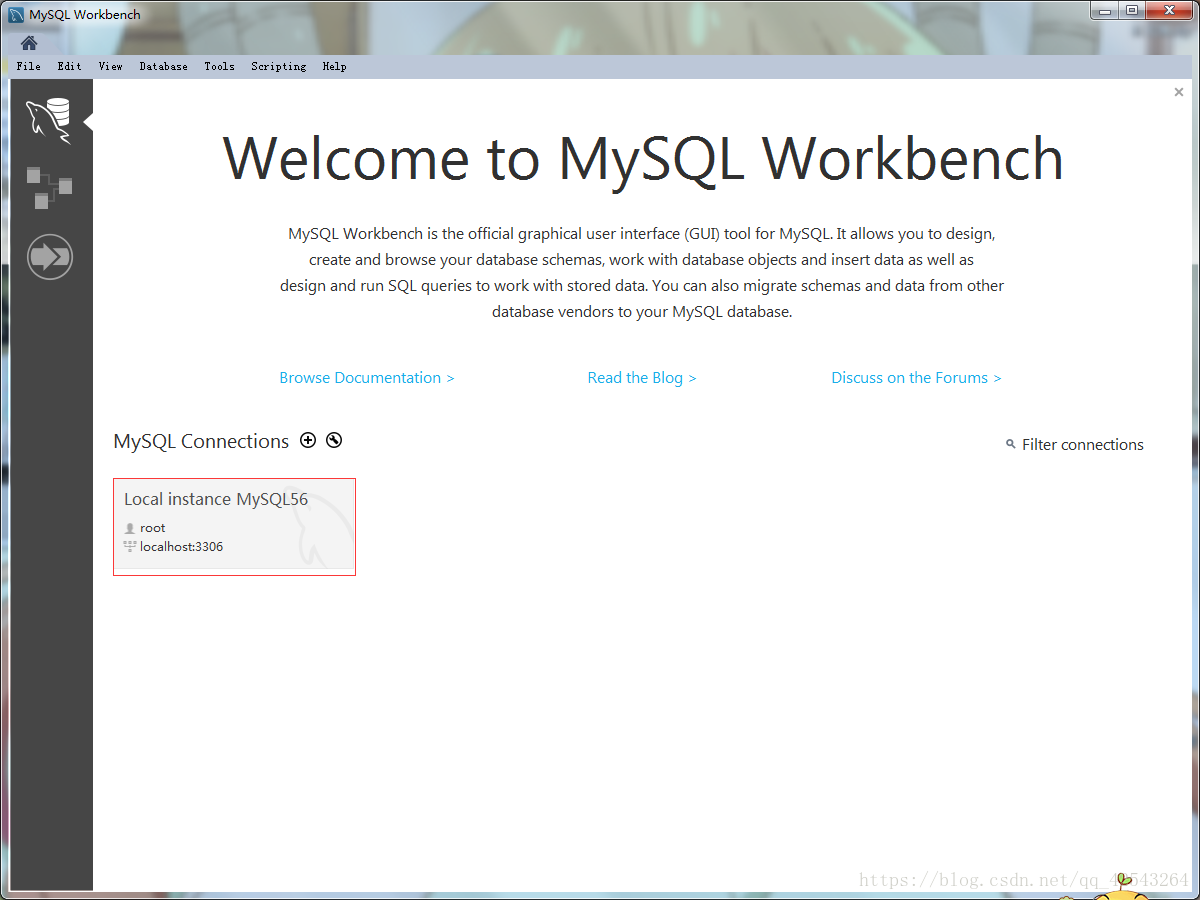
Task: Open the Help menu
Action: pyautogui.click(x=334, y=66)
